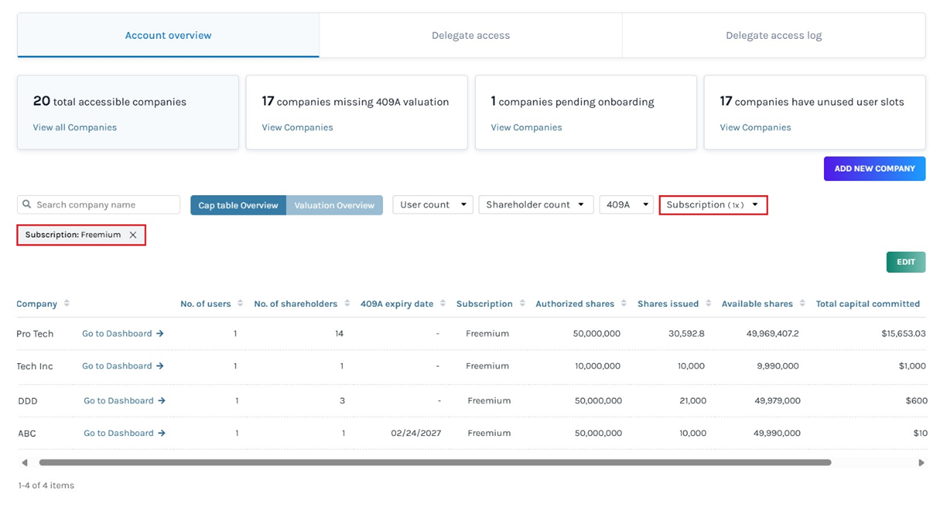Switch to Valuation Overview view
The image size is (940, 506).
coord(334,205)
